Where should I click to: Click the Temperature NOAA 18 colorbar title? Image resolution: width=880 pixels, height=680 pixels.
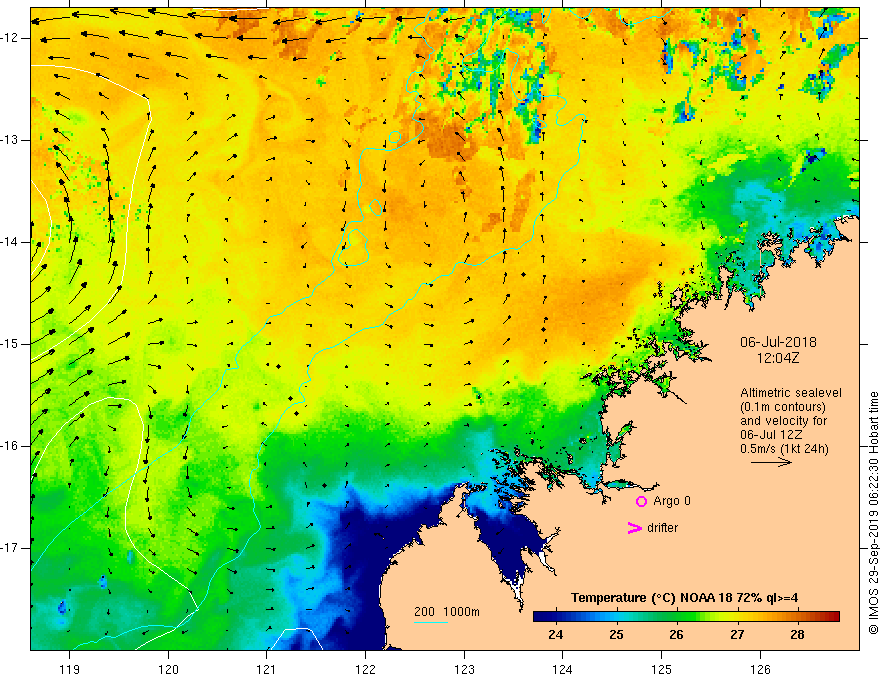(x=685, y=598)
